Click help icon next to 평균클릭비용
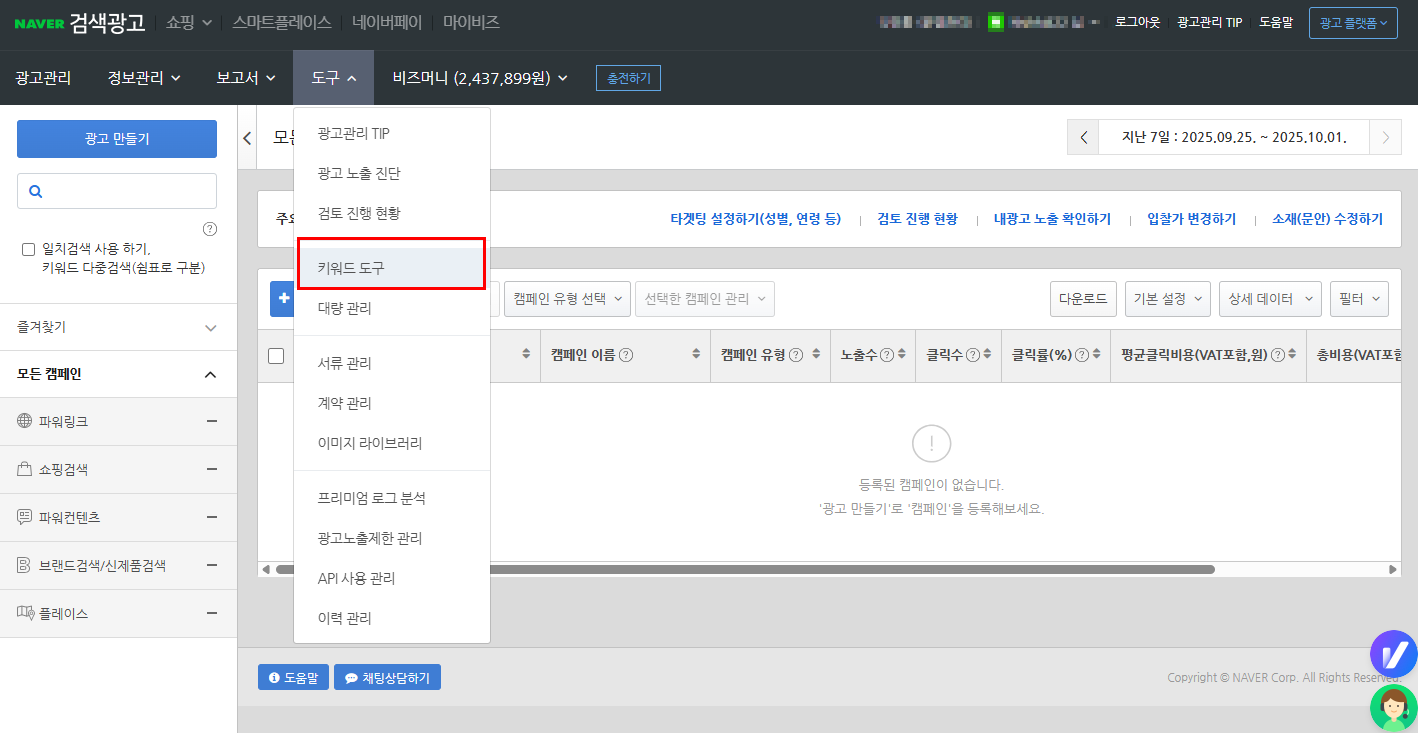 click(1277, 355)
